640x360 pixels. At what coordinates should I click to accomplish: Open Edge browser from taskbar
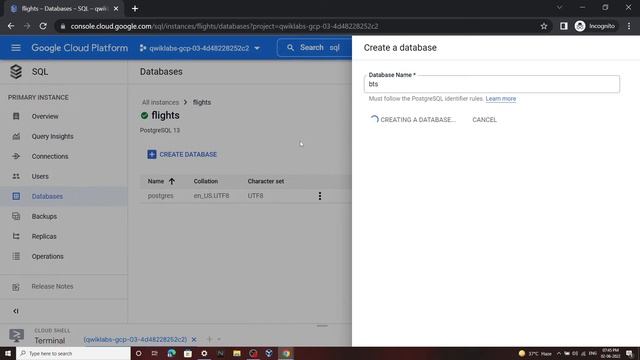coord(171,353)
